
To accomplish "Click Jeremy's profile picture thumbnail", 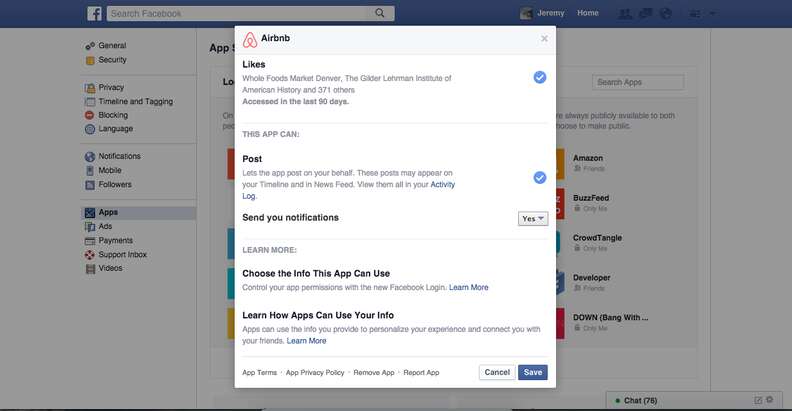I will point(526,14).
